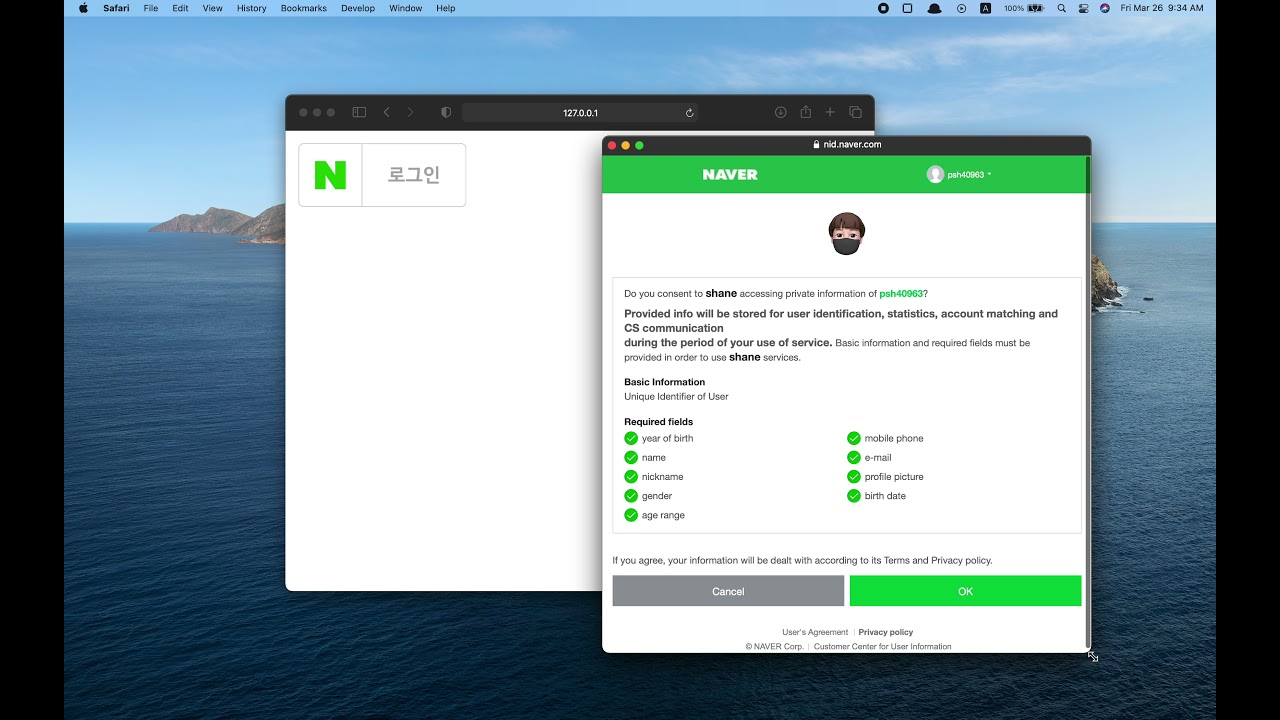1280x720 pixels.
Task: Click the gray Cancel button
Action: (728, 591)
